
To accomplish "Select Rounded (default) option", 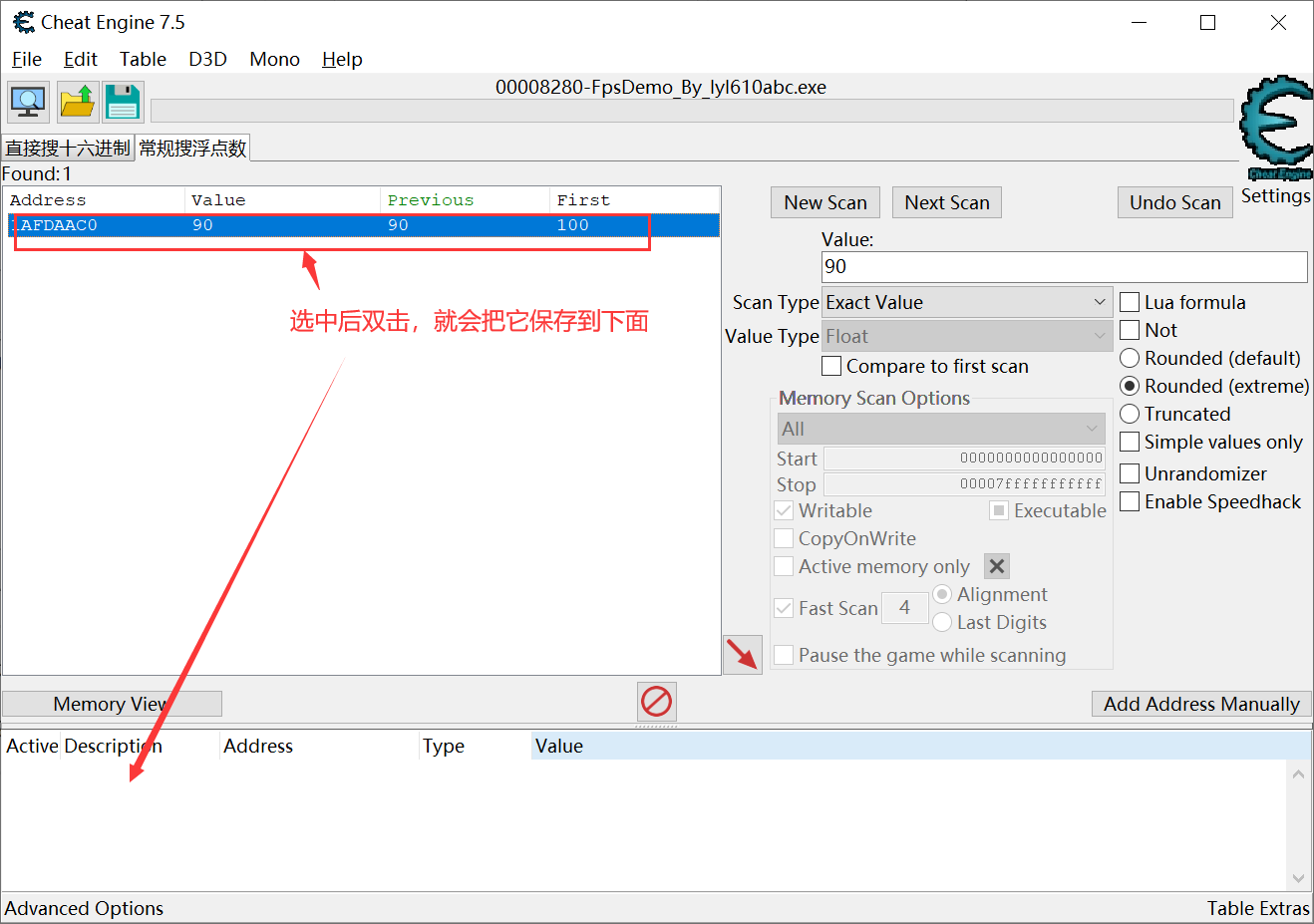I will (x=1130, y=358).
